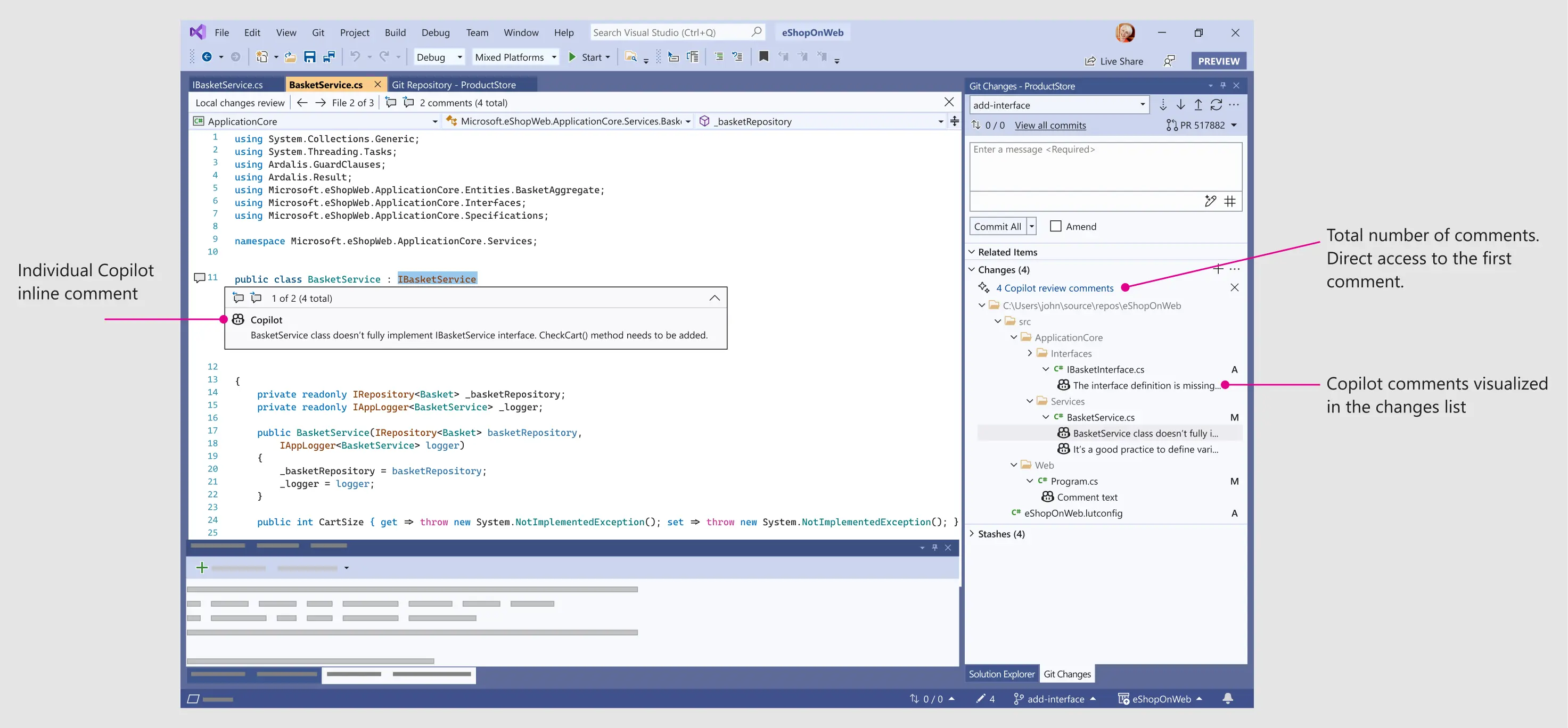The width and height of the screenshot is (1568, 728).
Task: Click the Git fetch icon
Action: click(1163, 105)
